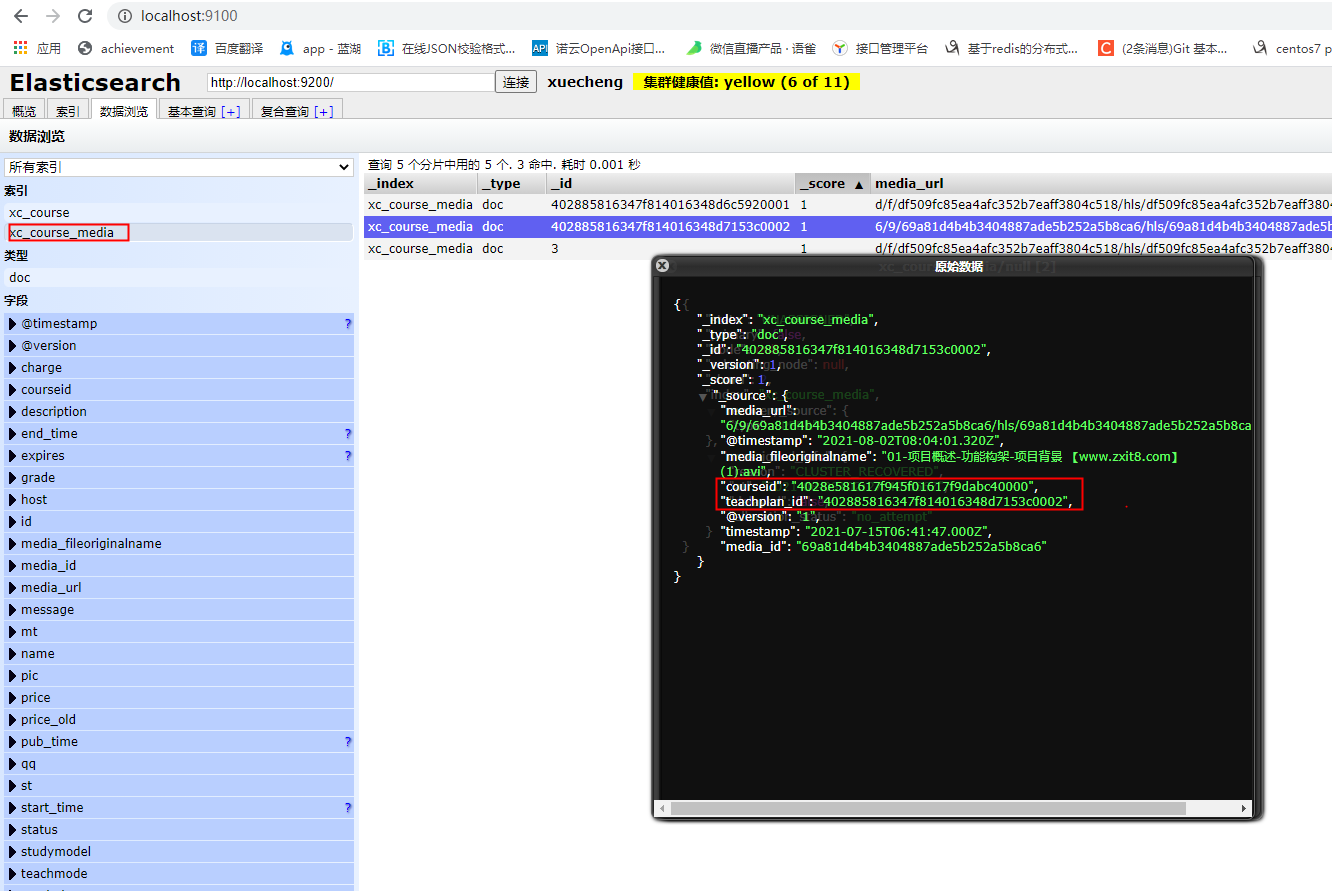1332x891 pixels.
Task: Click the browser forward arrow
Action: point(53,16)
